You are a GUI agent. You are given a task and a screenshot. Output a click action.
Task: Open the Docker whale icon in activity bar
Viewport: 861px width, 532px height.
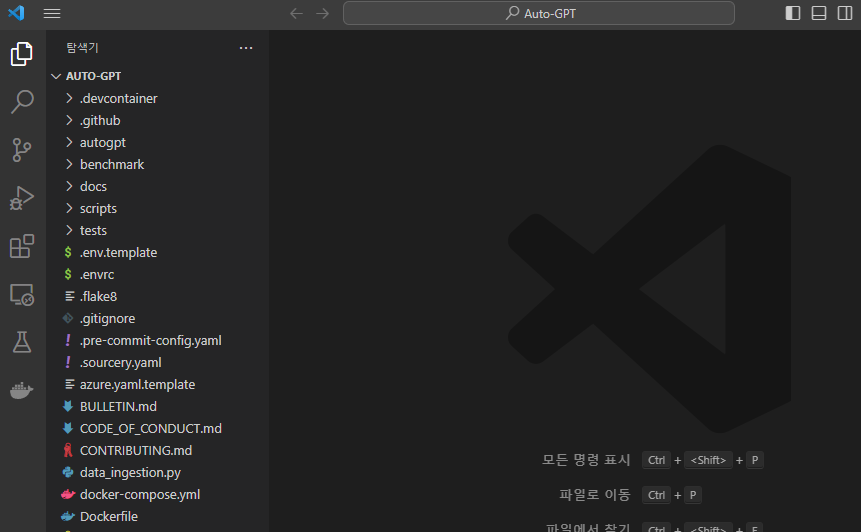point(22,390)
